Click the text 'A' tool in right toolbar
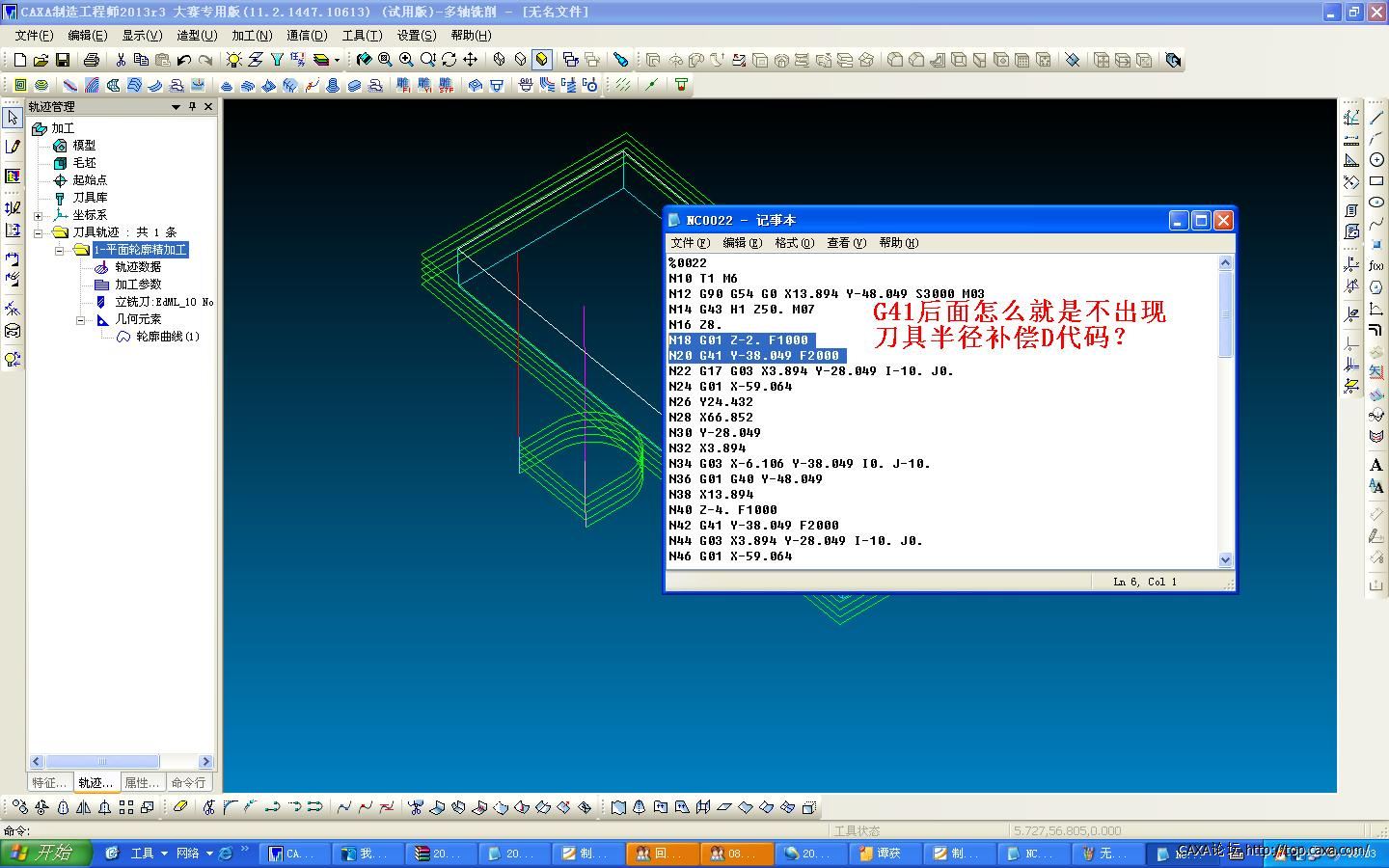The width and height of the screenshot is (1389, 868). pos(1375,465)
